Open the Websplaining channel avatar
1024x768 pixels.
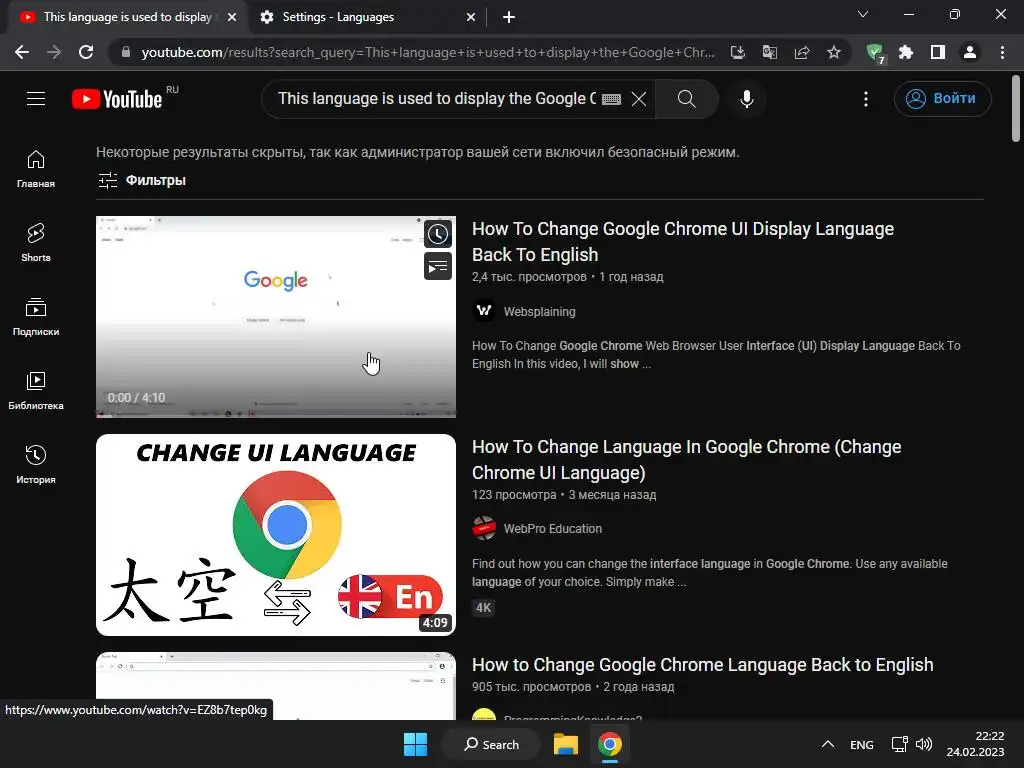[484, 311]
